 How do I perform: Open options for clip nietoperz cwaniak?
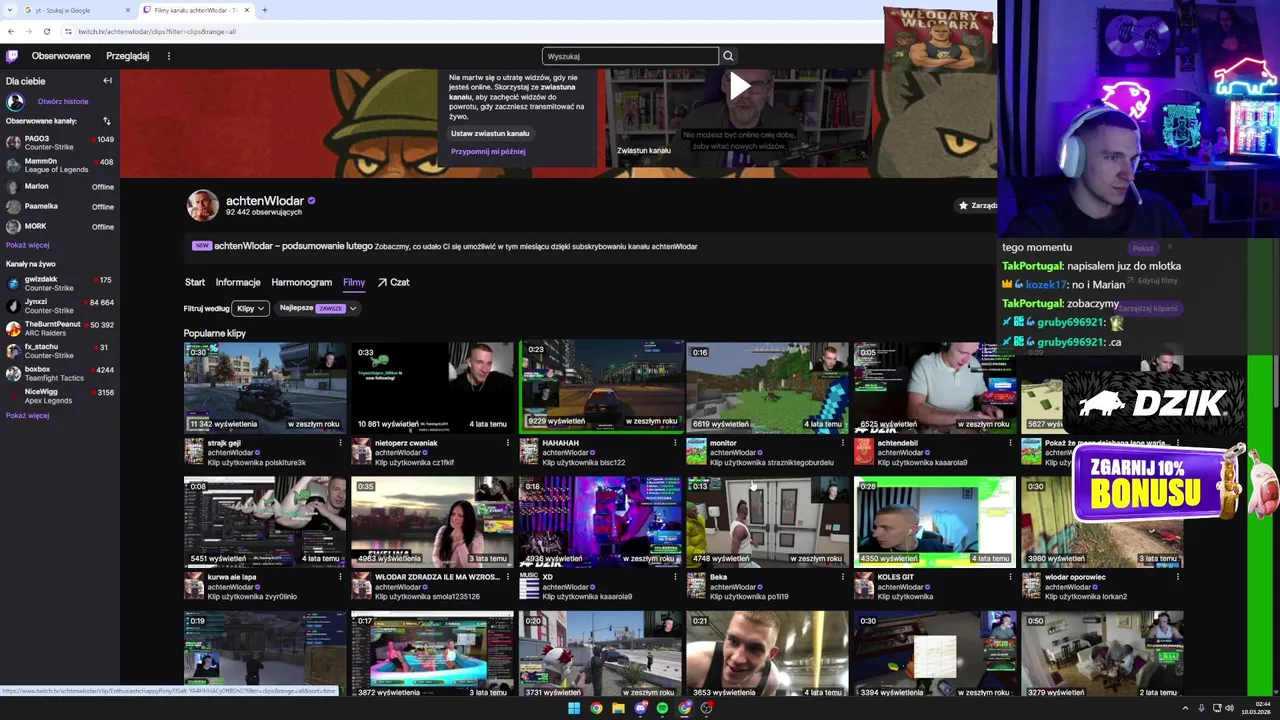pyautogui.click(x=507, y=443)
